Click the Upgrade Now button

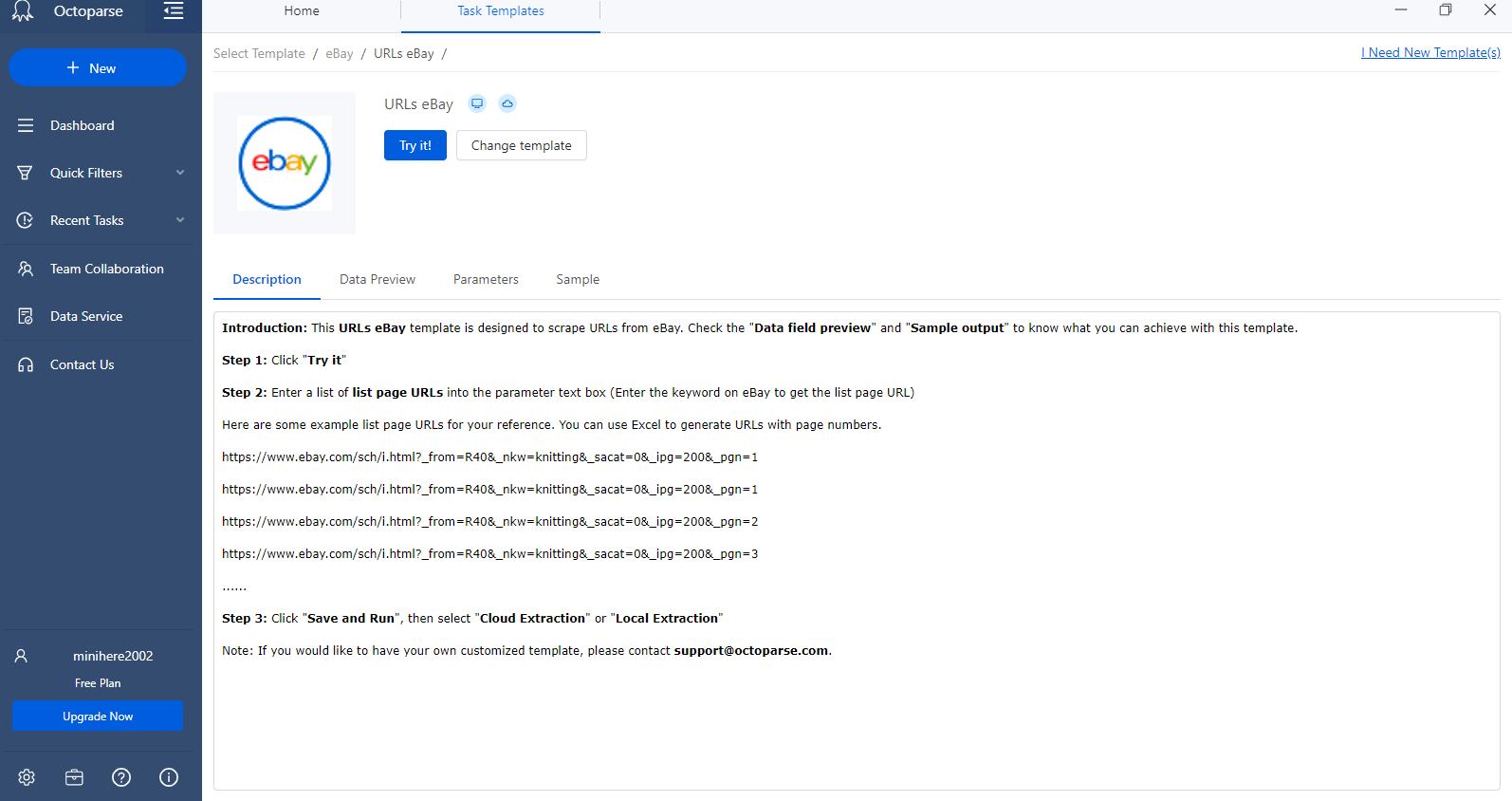point(98,717)
